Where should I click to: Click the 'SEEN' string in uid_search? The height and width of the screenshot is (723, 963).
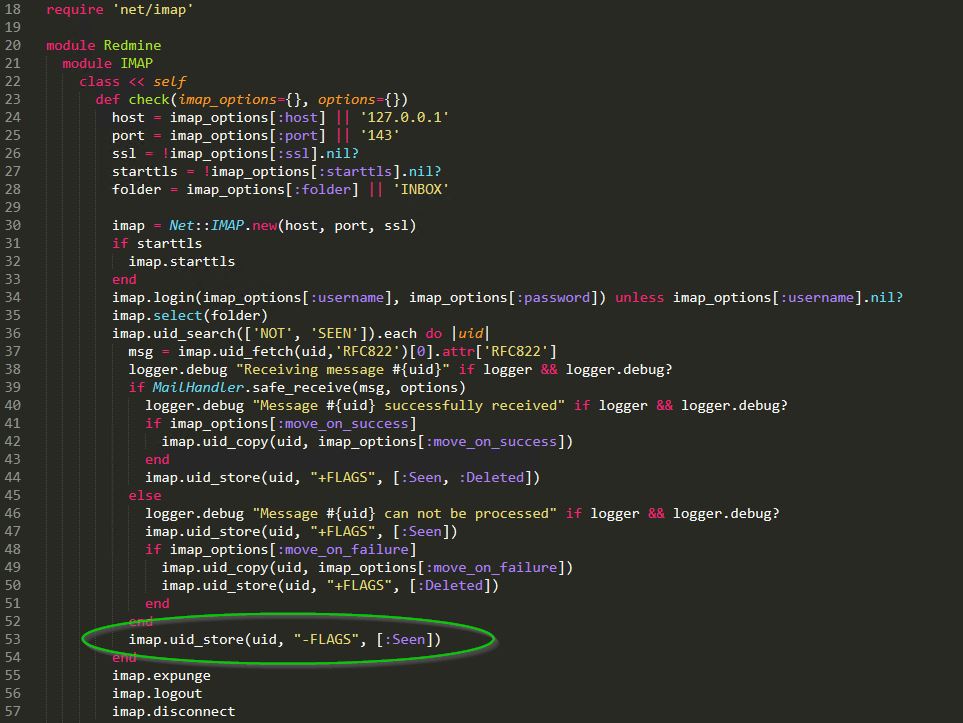335,334
